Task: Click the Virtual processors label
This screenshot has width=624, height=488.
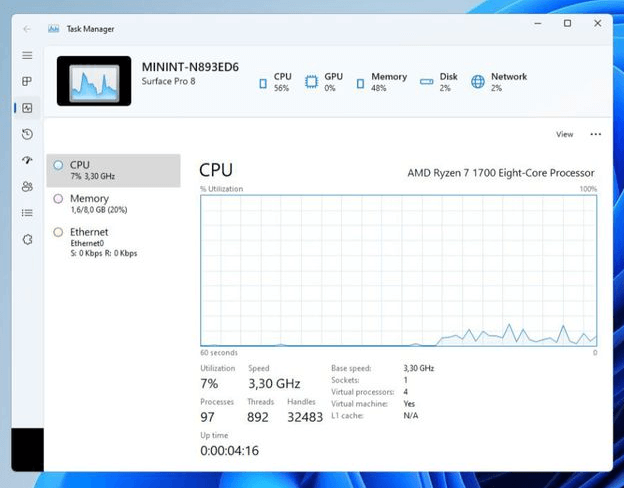Action: pyautogui.click(x=363, y=392)
